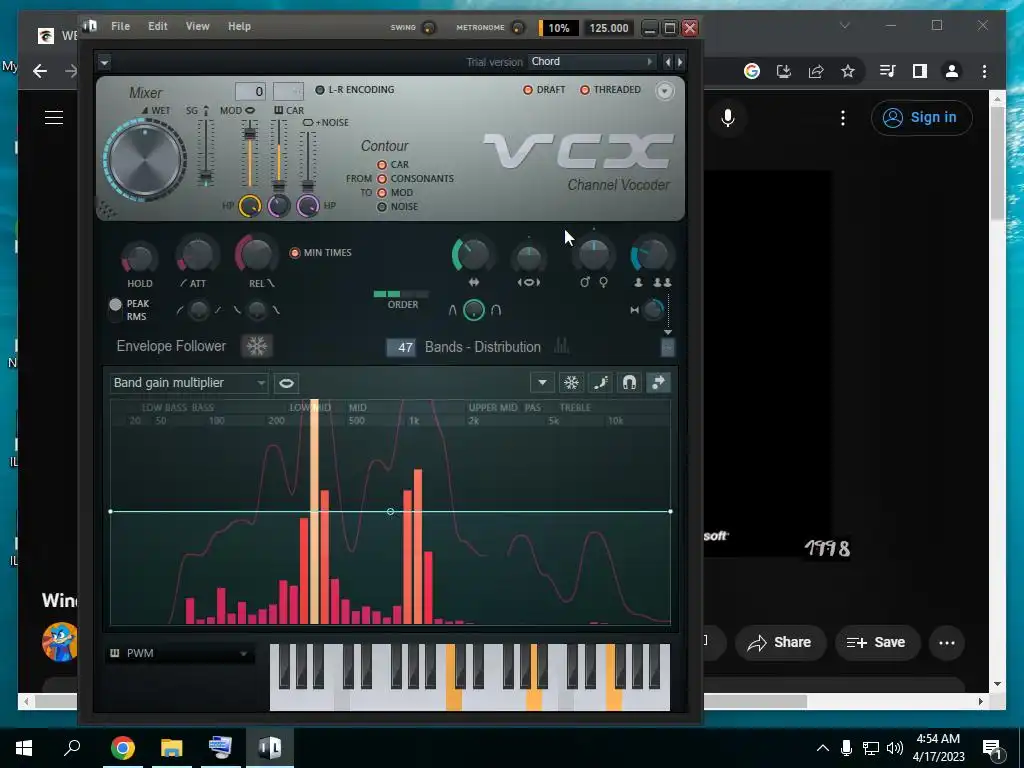The height and width of the screenshot is (768, 1024).
Task: Click the CAR level fader
Action: click(278, 186)
